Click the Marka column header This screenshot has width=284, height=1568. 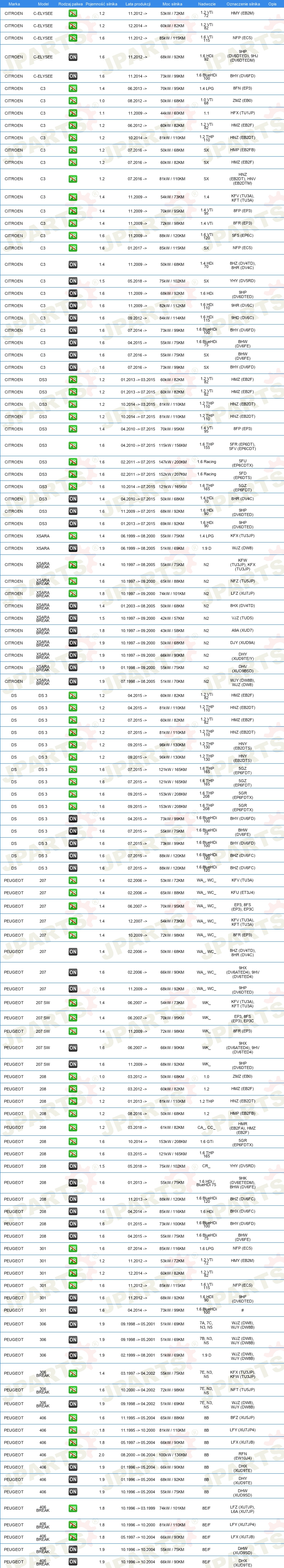point(14,4)
